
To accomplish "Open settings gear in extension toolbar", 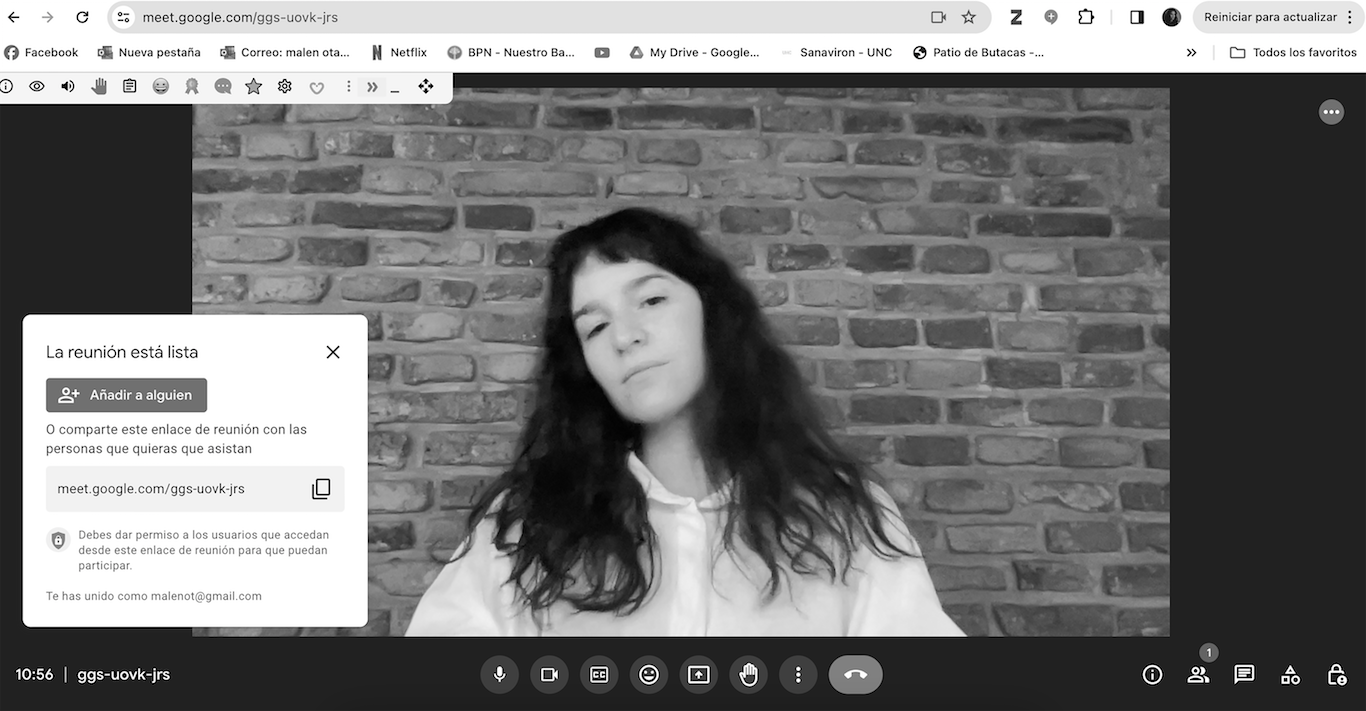I will (285, 87).
